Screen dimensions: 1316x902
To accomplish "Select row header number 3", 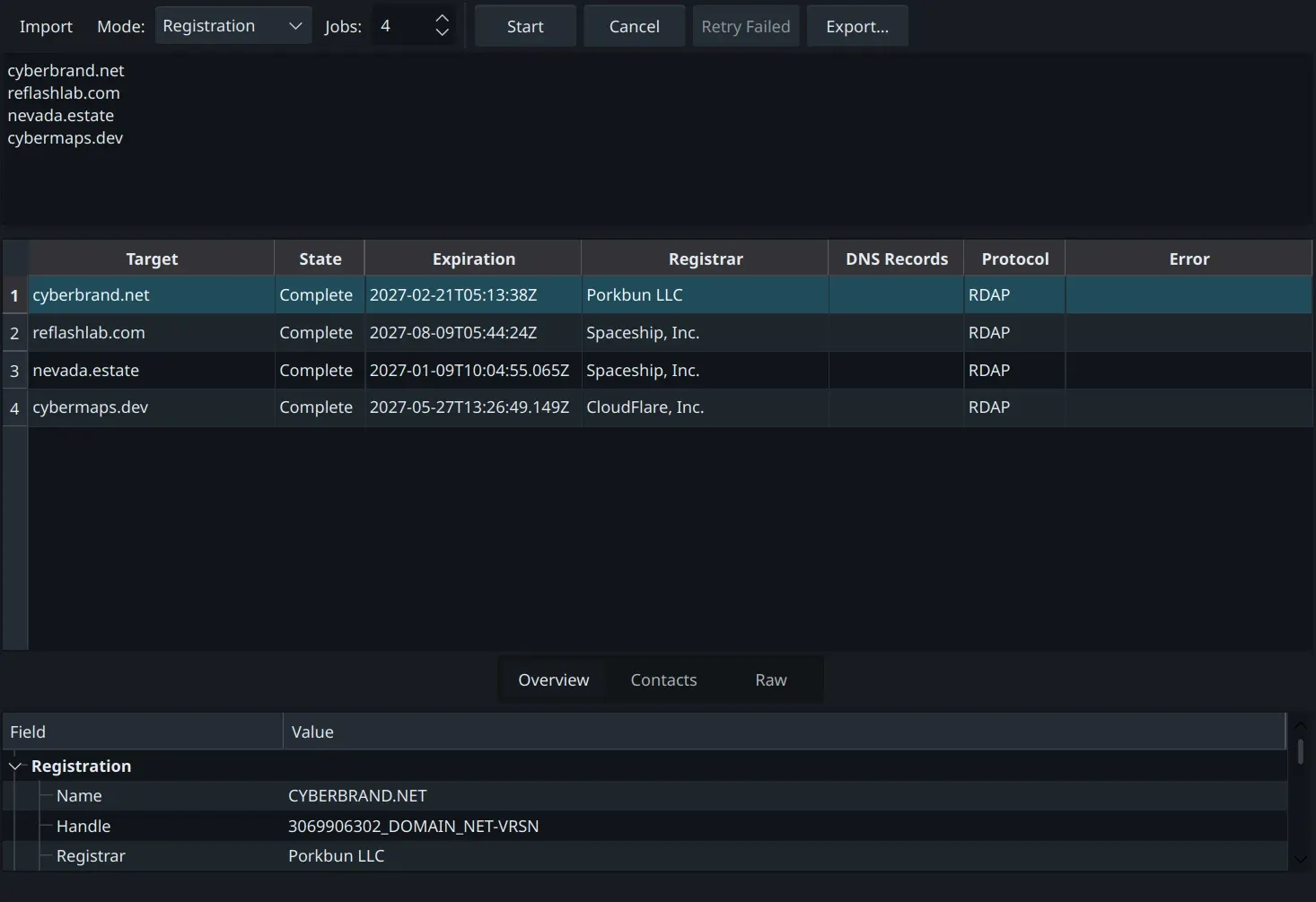I will coord(14,370).
